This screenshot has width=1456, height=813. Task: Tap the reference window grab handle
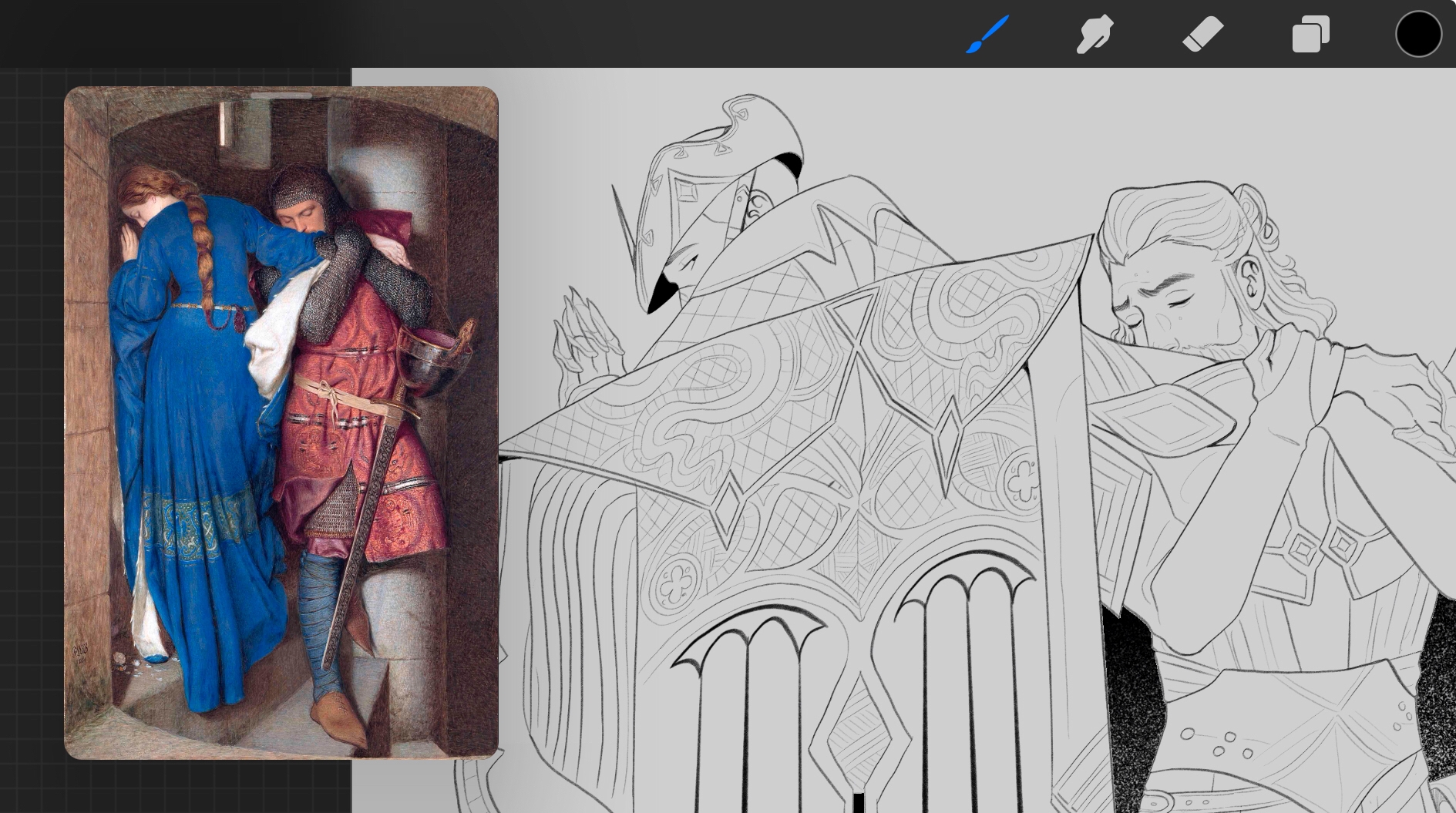(x=281, y=96)
